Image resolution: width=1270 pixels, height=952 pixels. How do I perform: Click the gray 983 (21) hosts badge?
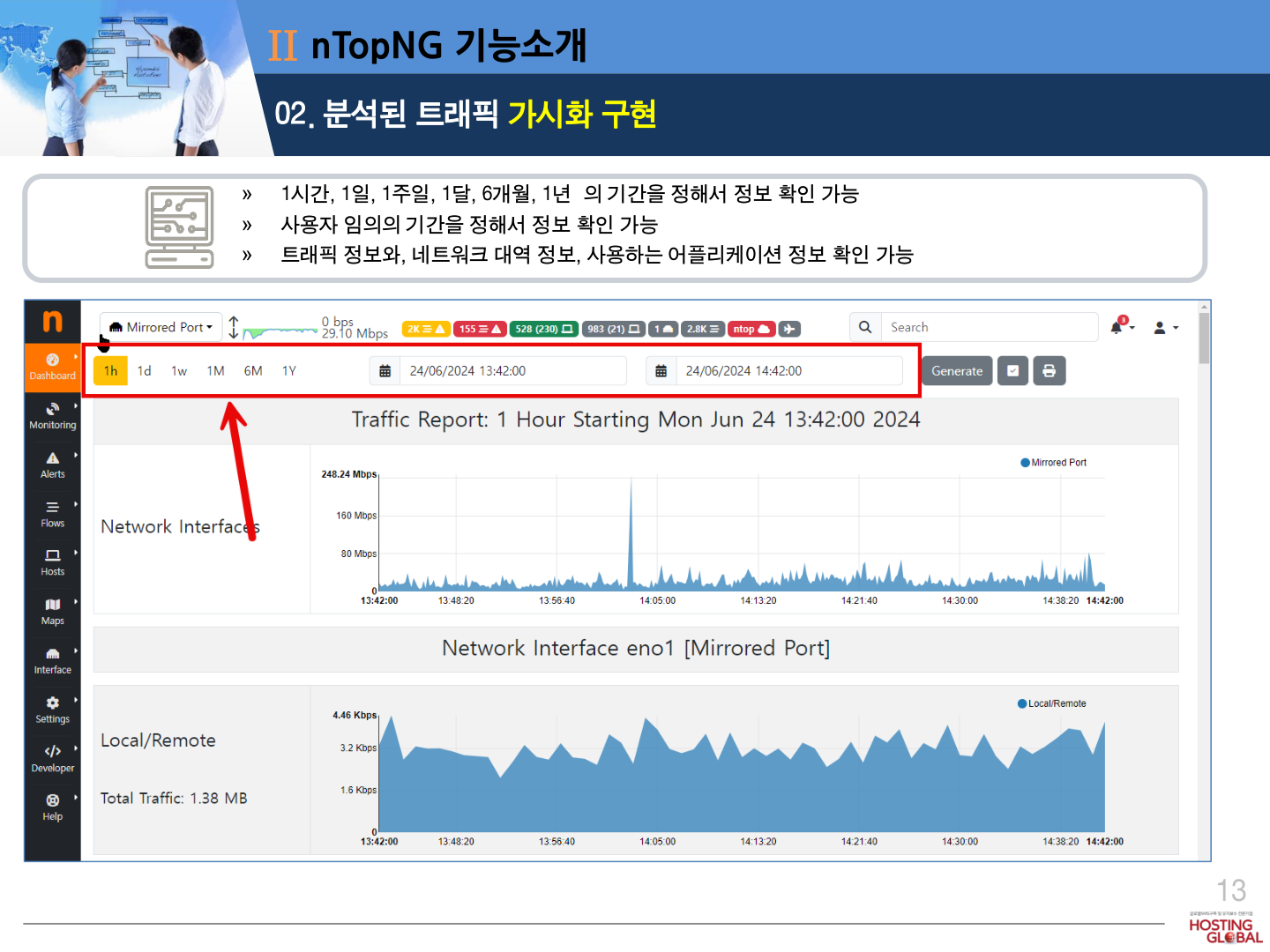[614, 329]
